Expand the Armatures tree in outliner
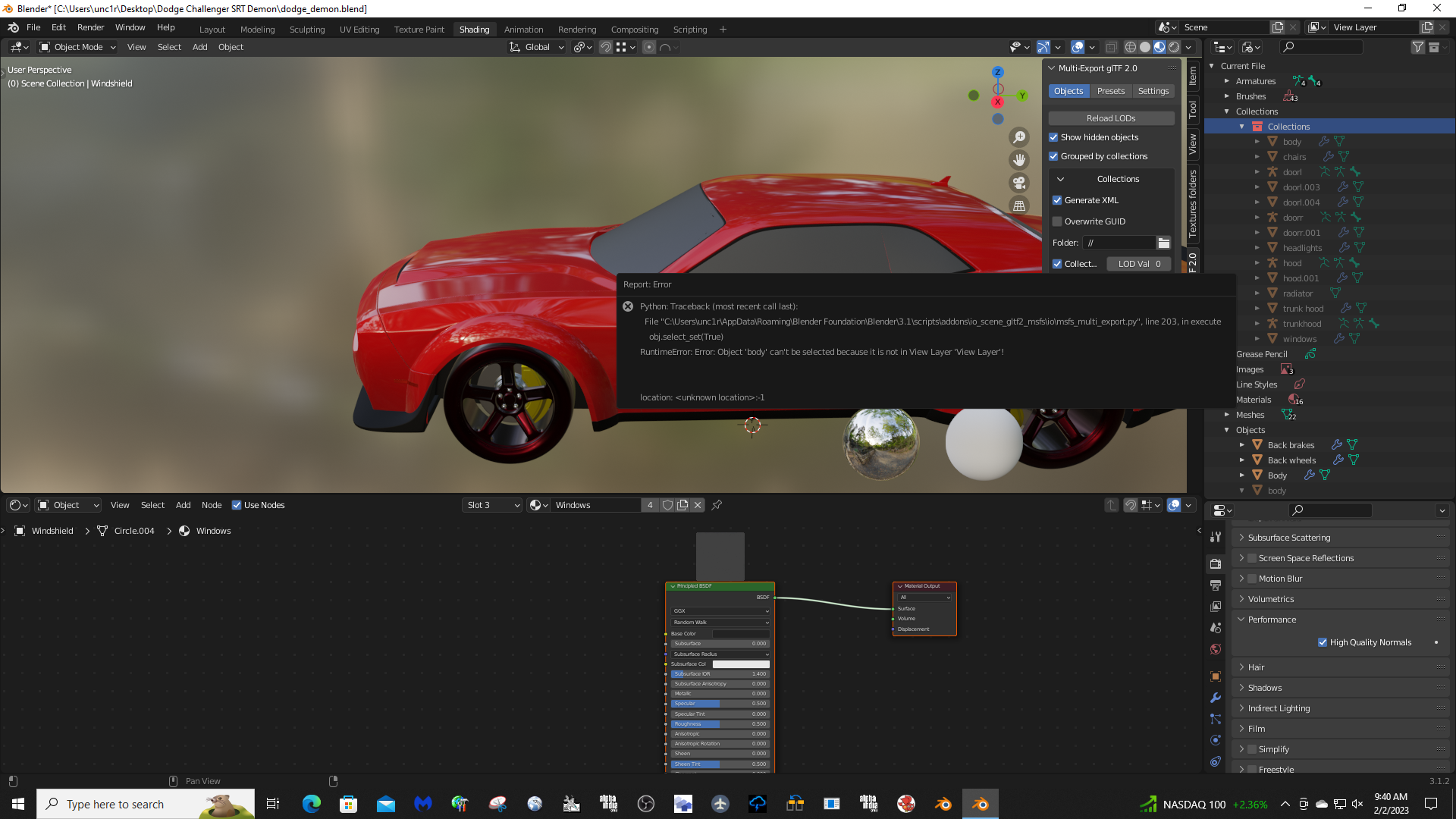This screenshot has width=1456, height=819. (1227, 81)
